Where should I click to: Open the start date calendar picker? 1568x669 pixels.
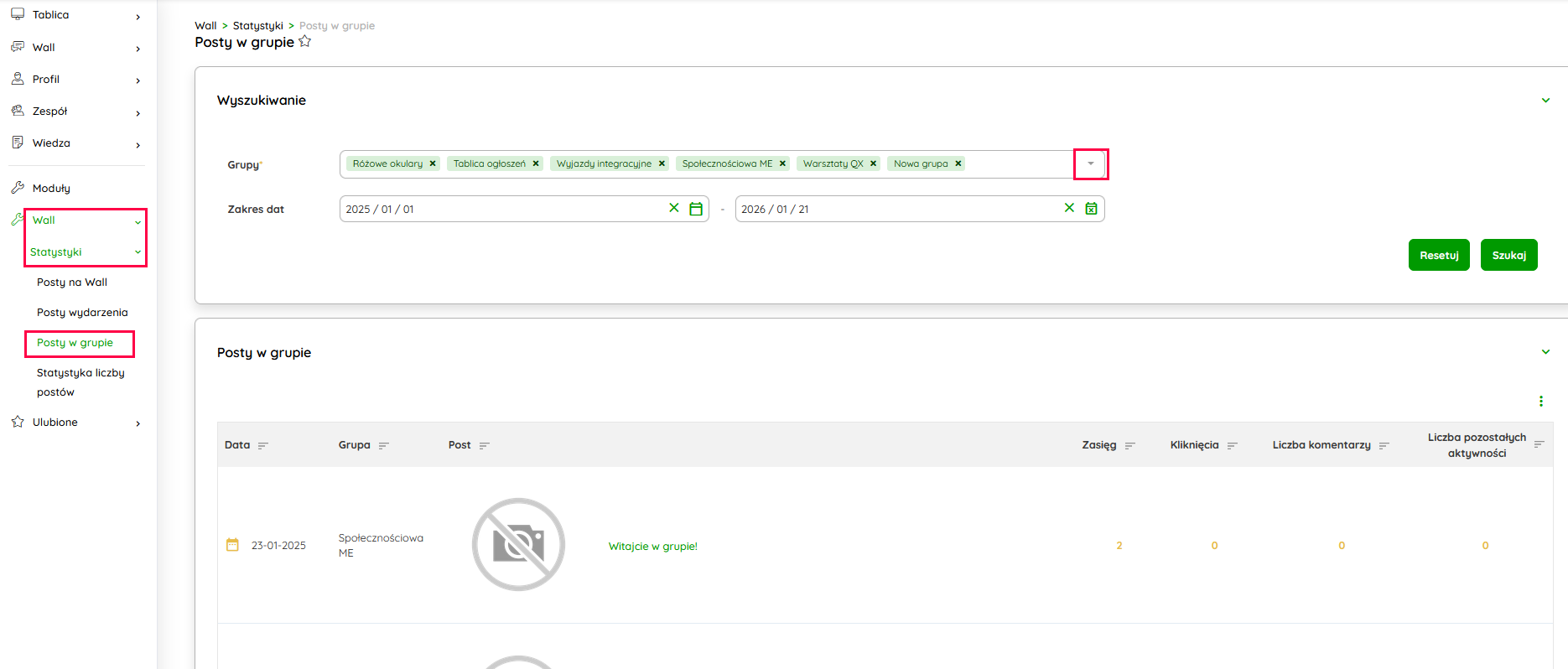coord(695,209)
